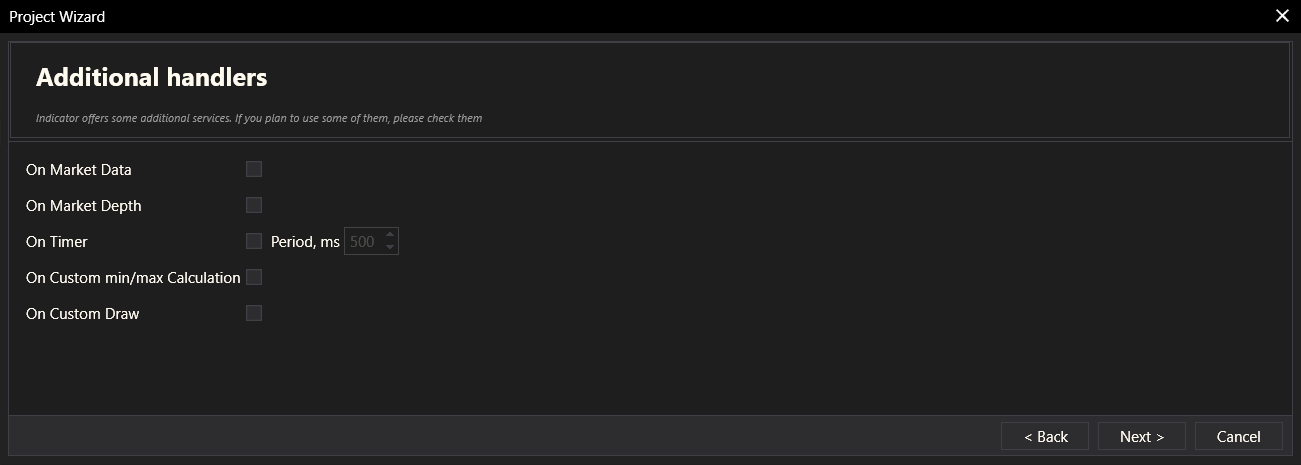This screenshot has width=1301, height=465.
Task: Click the Project Wizard title bar text
Action: tap(57, 16)
